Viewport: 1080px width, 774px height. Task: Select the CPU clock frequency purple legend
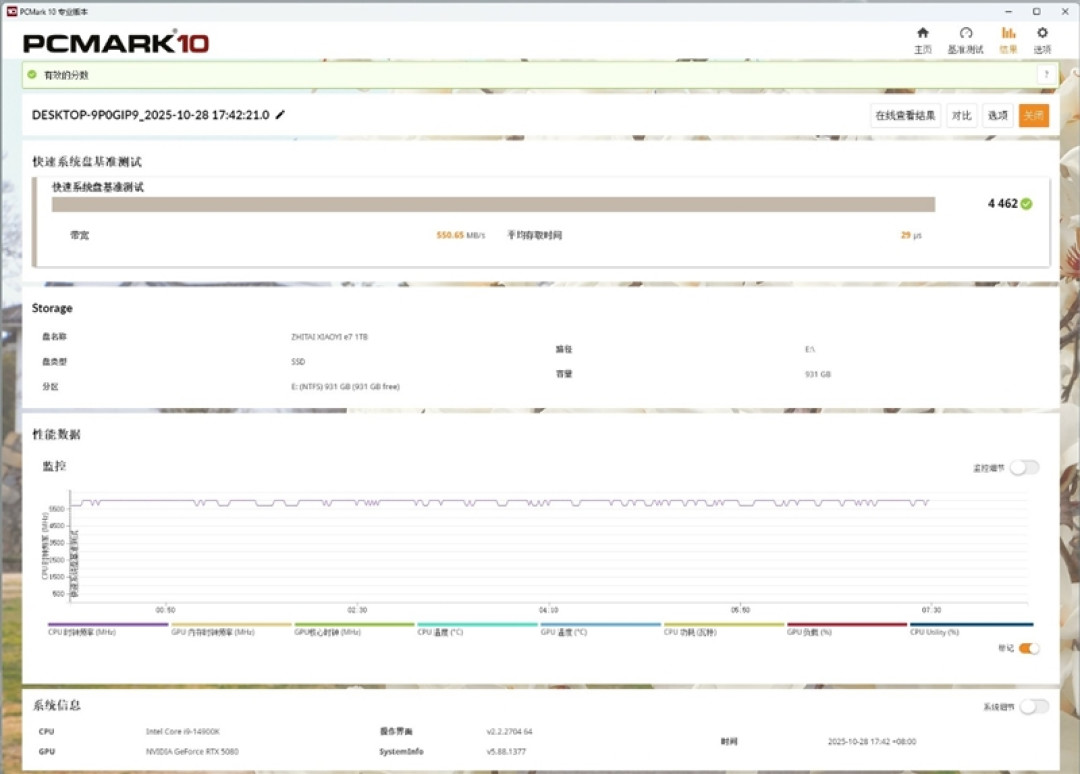[x=107, y=629]
